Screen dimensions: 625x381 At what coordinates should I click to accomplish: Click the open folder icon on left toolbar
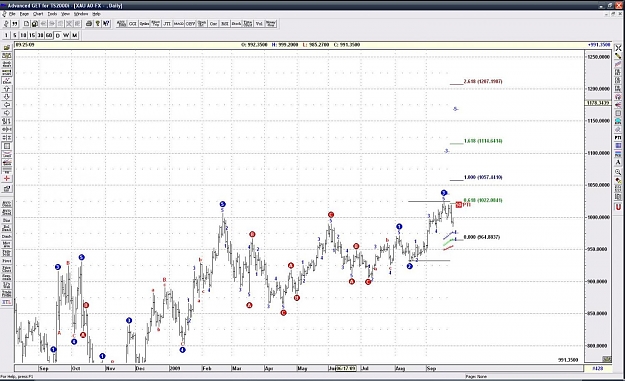tap(6, 48)
